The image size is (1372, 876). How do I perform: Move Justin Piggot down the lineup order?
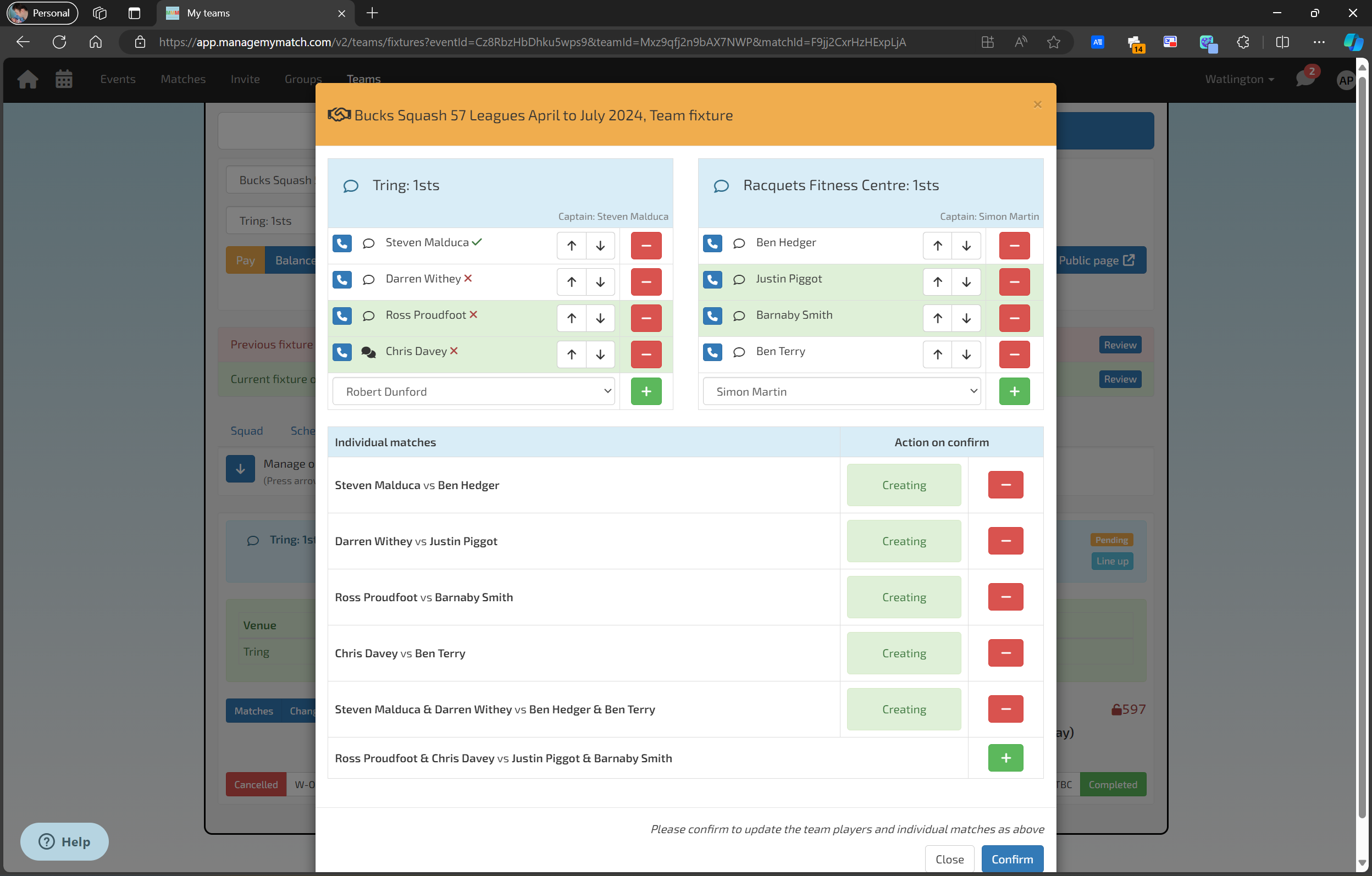click(966, 281)
